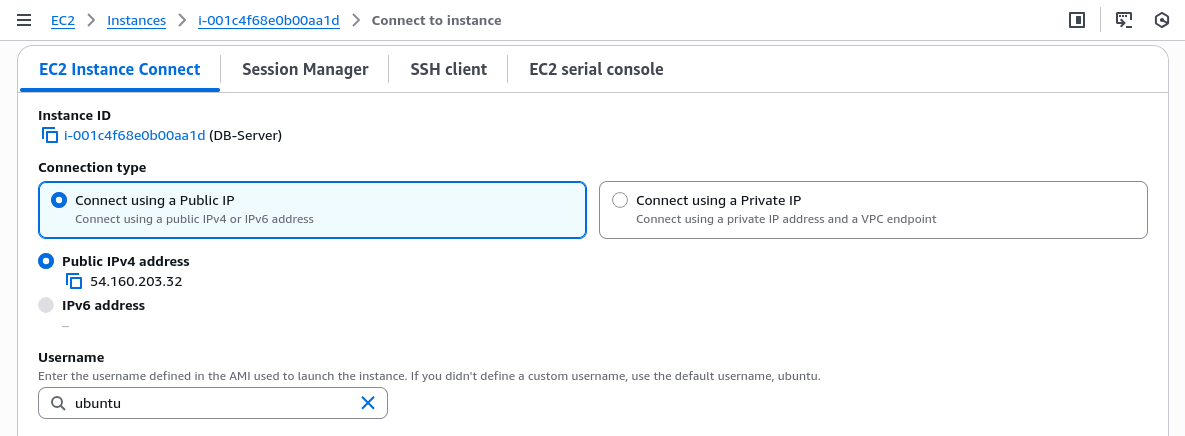1185x436 pixels.
Task: Click the search icon in username field
Action: (x=57, y=403)
